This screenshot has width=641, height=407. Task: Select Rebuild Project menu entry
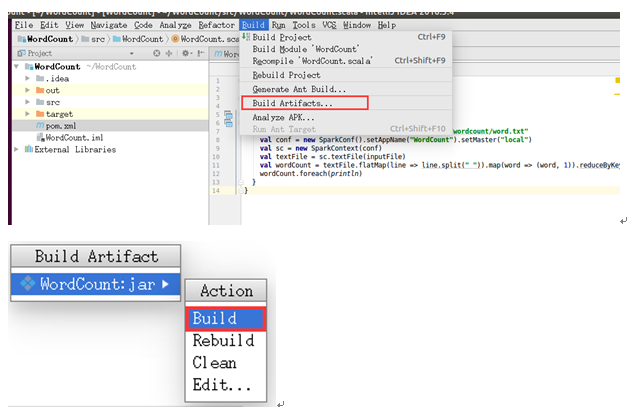pos(346,75)
